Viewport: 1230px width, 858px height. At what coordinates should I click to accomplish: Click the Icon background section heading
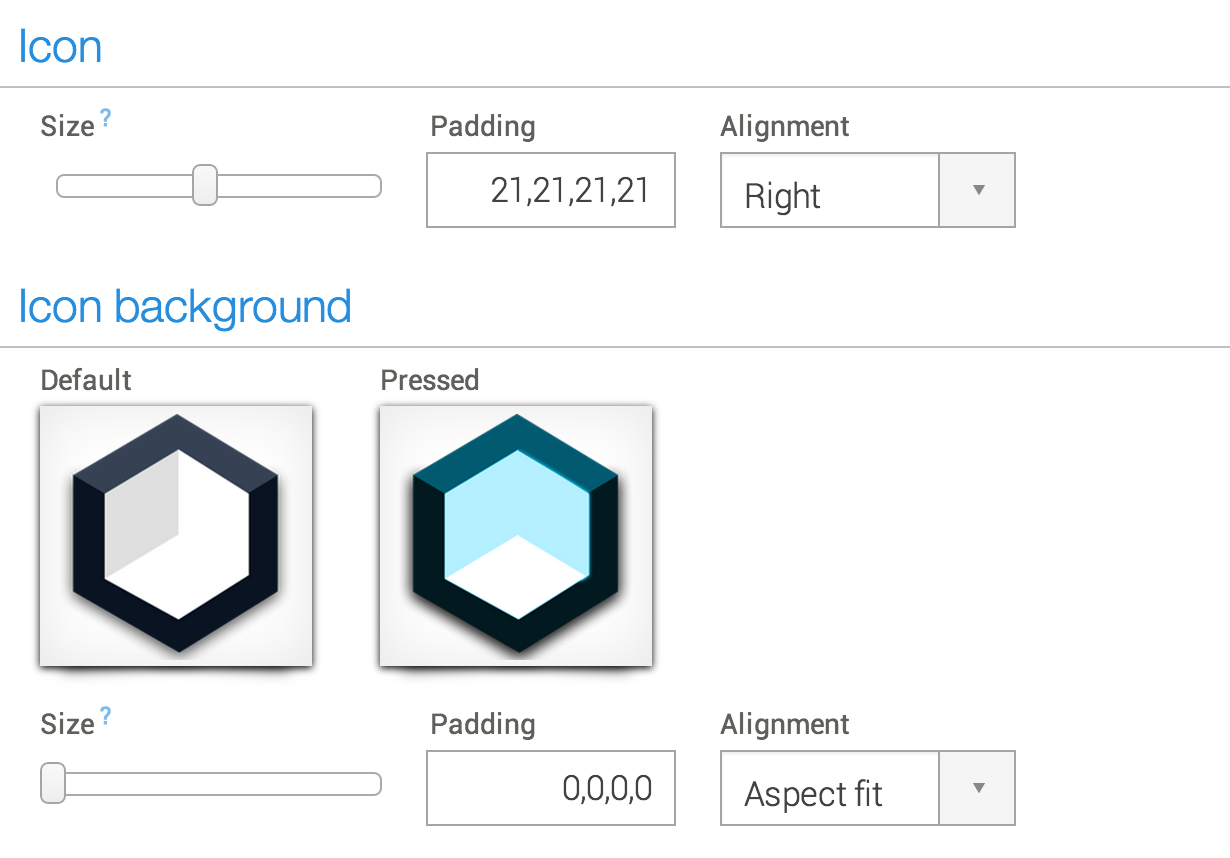tap(184, 307)
